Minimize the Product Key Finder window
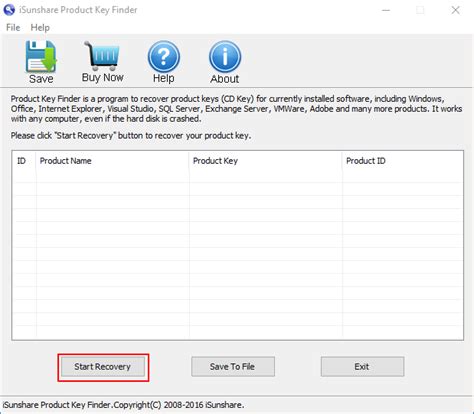The width and height of the screenshot is (474, 414). pos(386,10)
